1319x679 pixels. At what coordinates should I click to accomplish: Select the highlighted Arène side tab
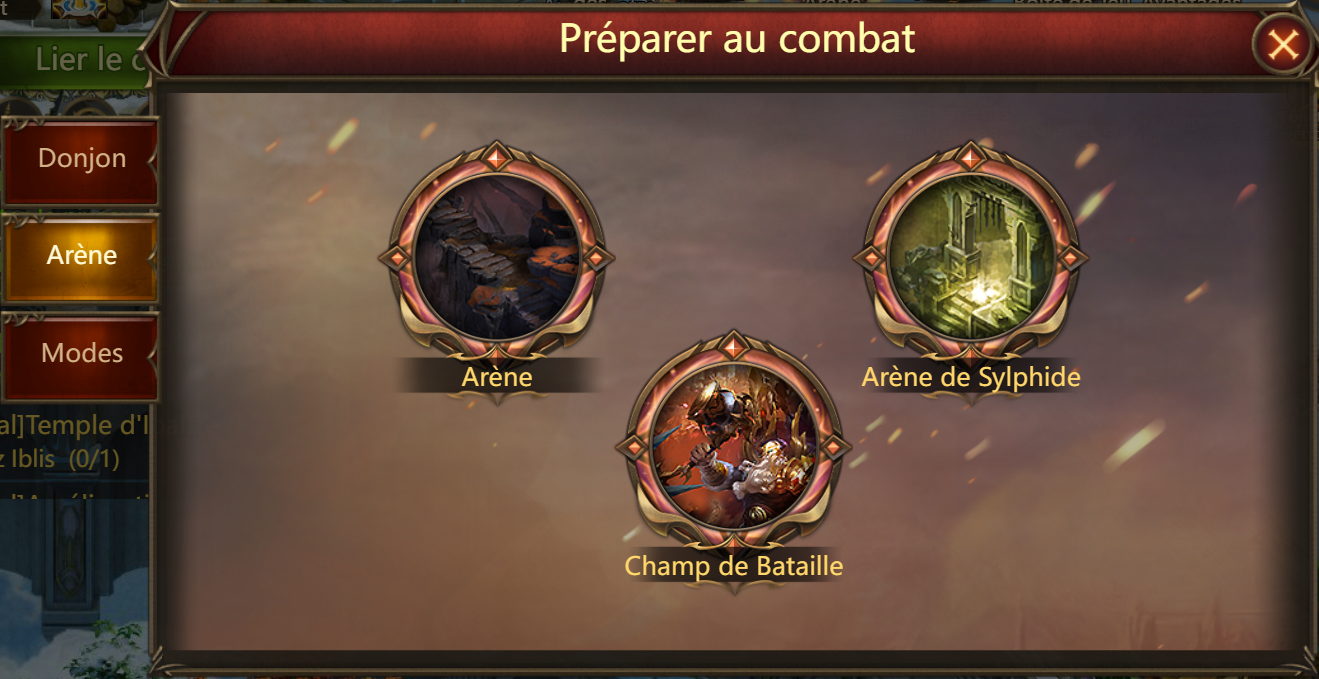[80, 256]
